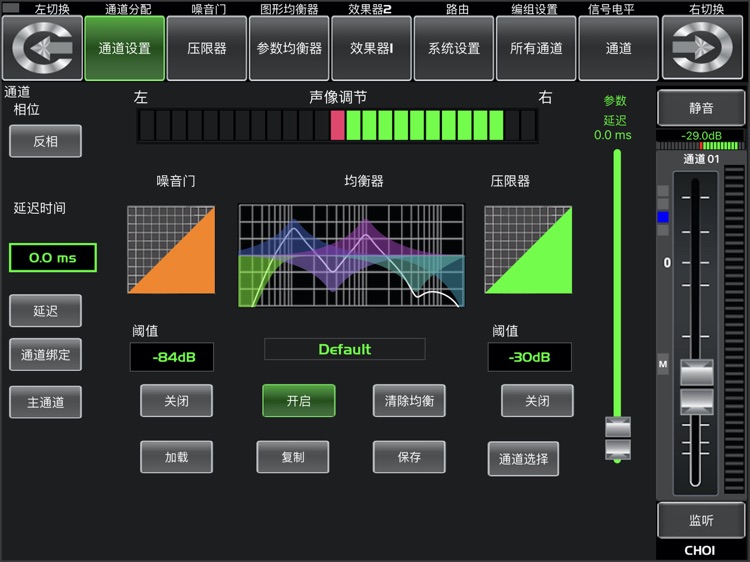Open the noise gate curve graph
The height and width of the screenshot is (562, 750).
[x=171, y=250]
